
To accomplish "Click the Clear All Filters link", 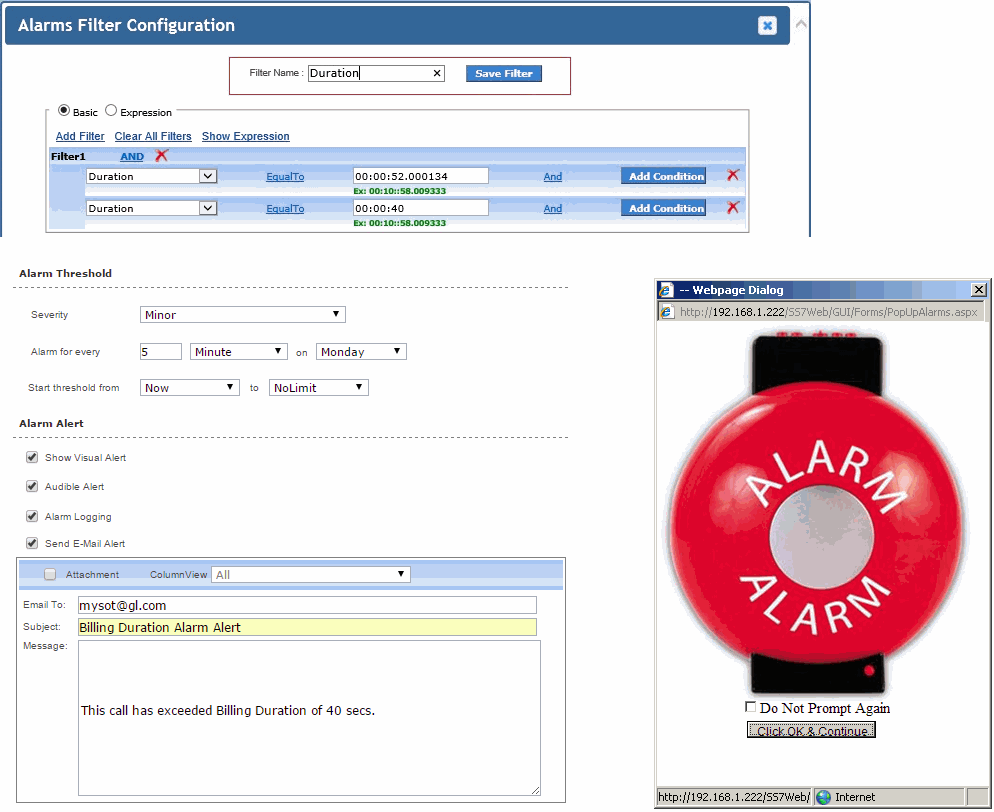I will click(153, 136).
